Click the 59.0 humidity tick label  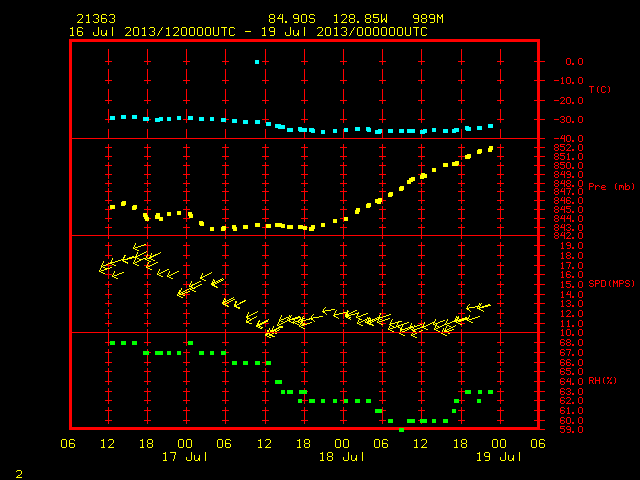571,430
